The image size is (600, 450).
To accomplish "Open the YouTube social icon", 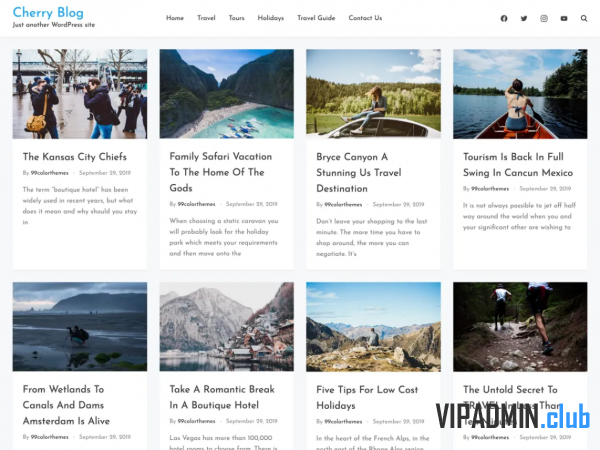I will [564, 18].
